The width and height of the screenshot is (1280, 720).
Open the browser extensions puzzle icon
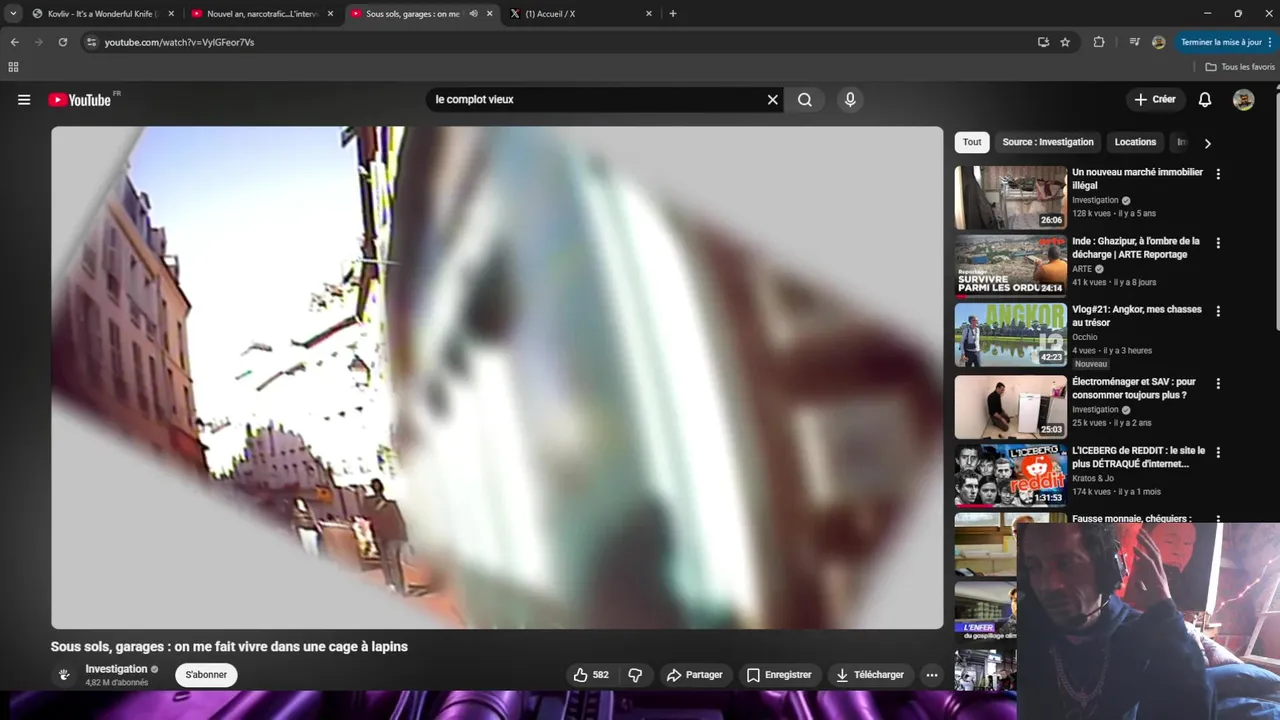[1099, 42]
